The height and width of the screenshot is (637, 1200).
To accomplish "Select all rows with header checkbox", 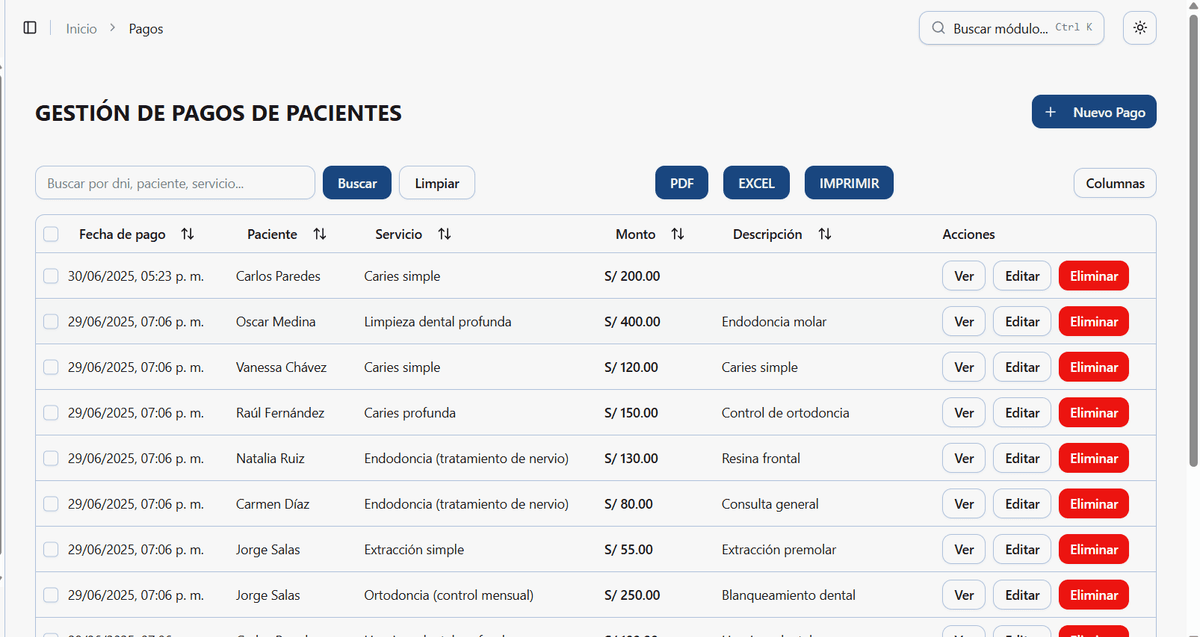I will point(51,233).
